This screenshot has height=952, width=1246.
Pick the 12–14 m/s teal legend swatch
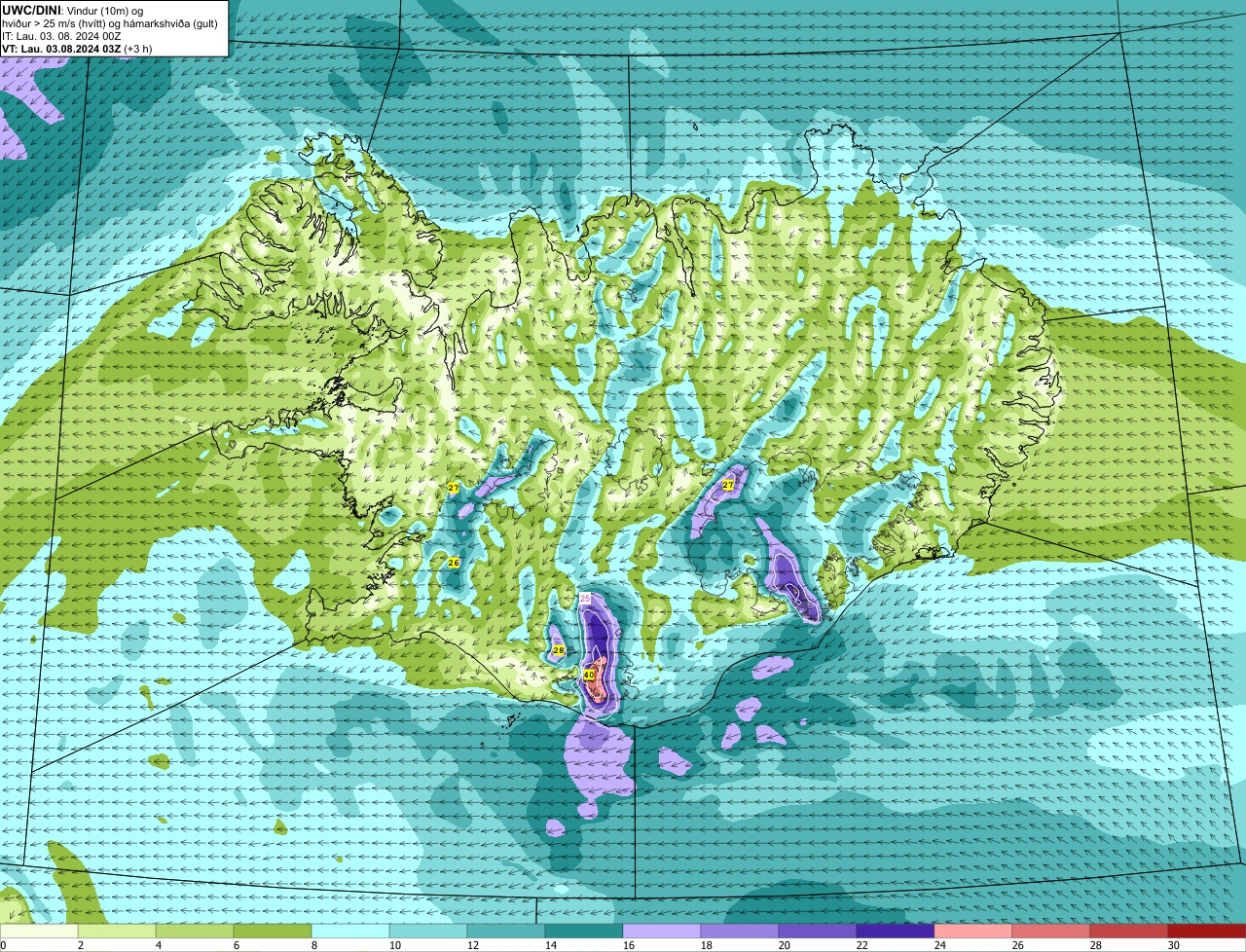pyautogui.click(x=506, y=931)
